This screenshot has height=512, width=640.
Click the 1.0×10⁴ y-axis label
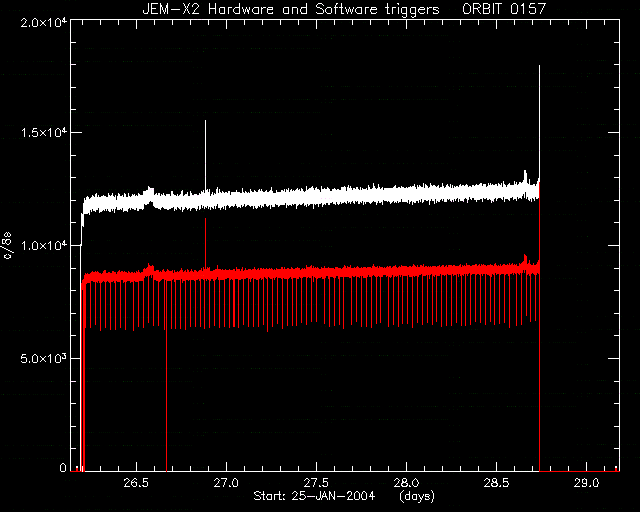(44, 245)
